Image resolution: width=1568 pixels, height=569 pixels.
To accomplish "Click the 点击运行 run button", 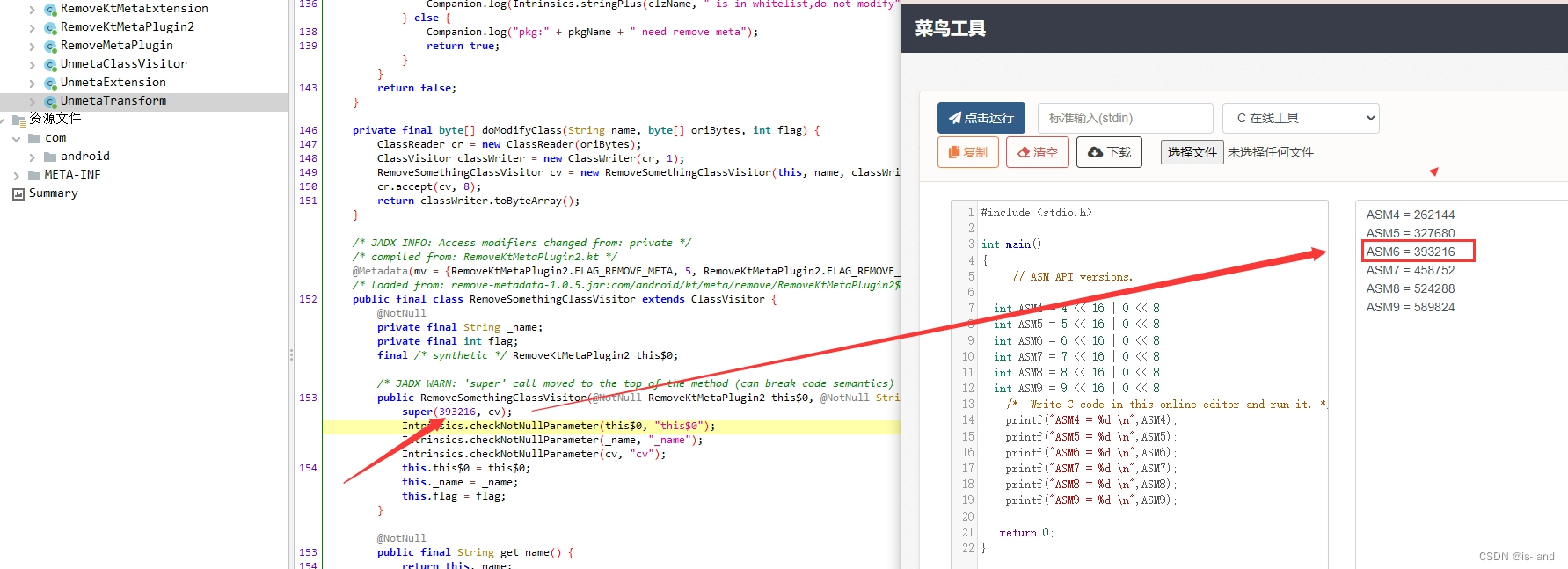I will (x=981, y=118).
